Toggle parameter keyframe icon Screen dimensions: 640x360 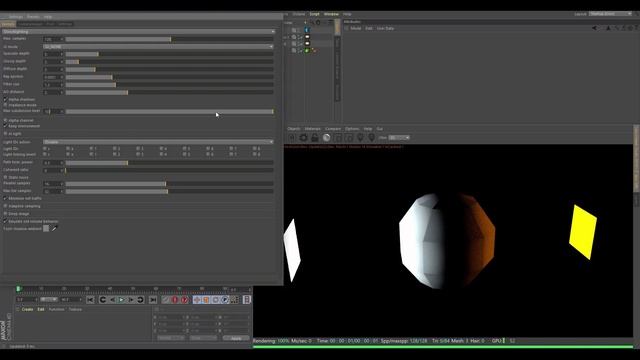pyautogui.click(x=225, y=300)
